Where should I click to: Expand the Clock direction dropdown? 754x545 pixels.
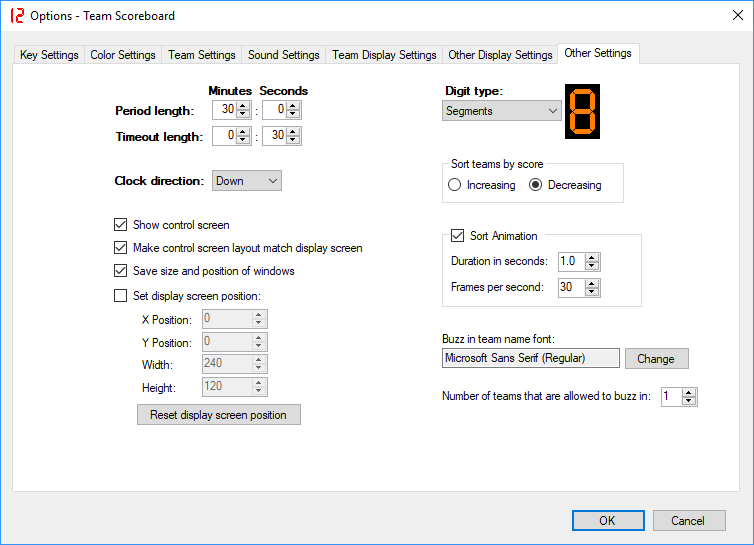coord(247,181)
